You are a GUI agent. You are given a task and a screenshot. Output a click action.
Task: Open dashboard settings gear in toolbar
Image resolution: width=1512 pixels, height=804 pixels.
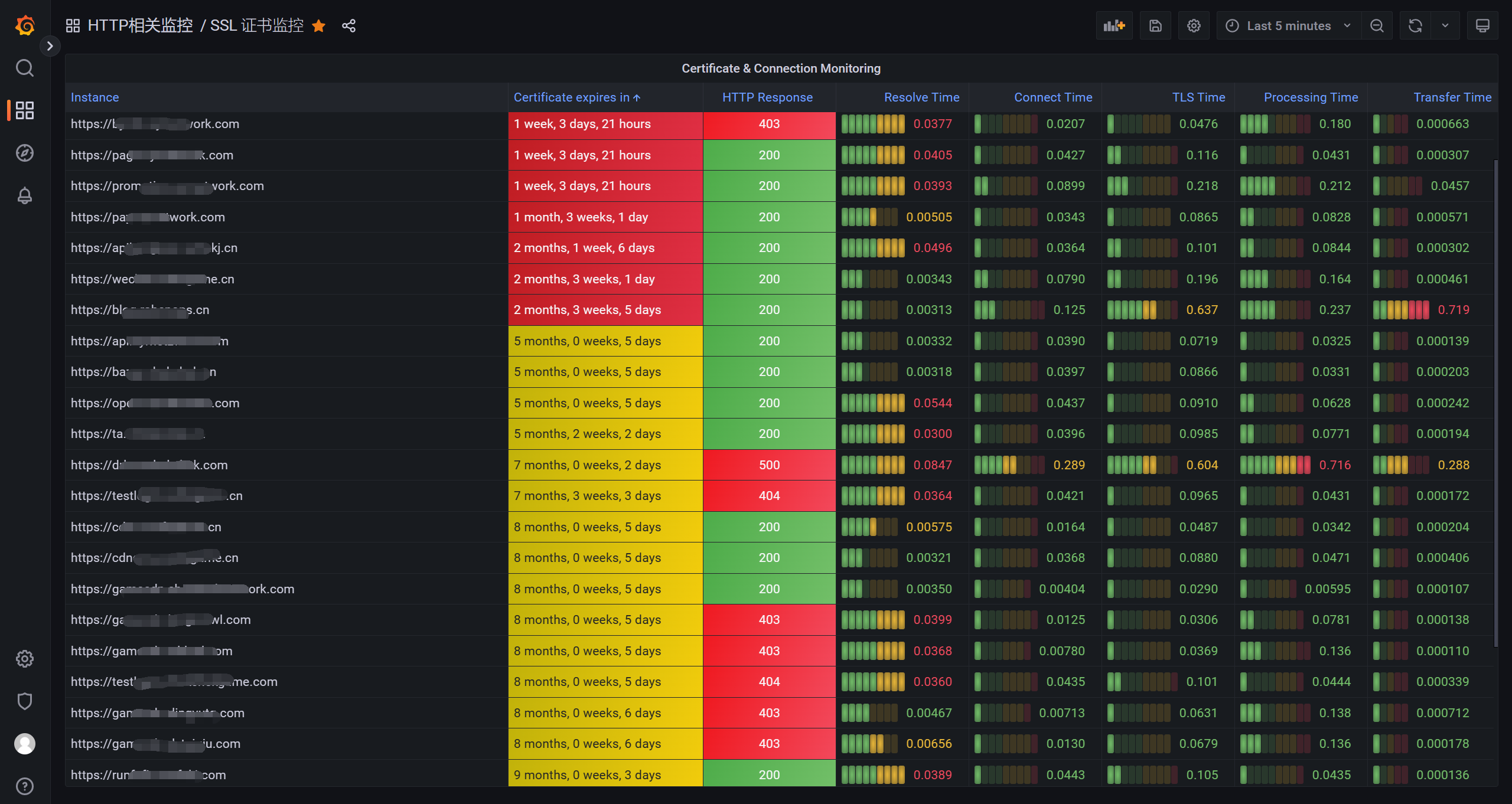[x=1194, y=25]
